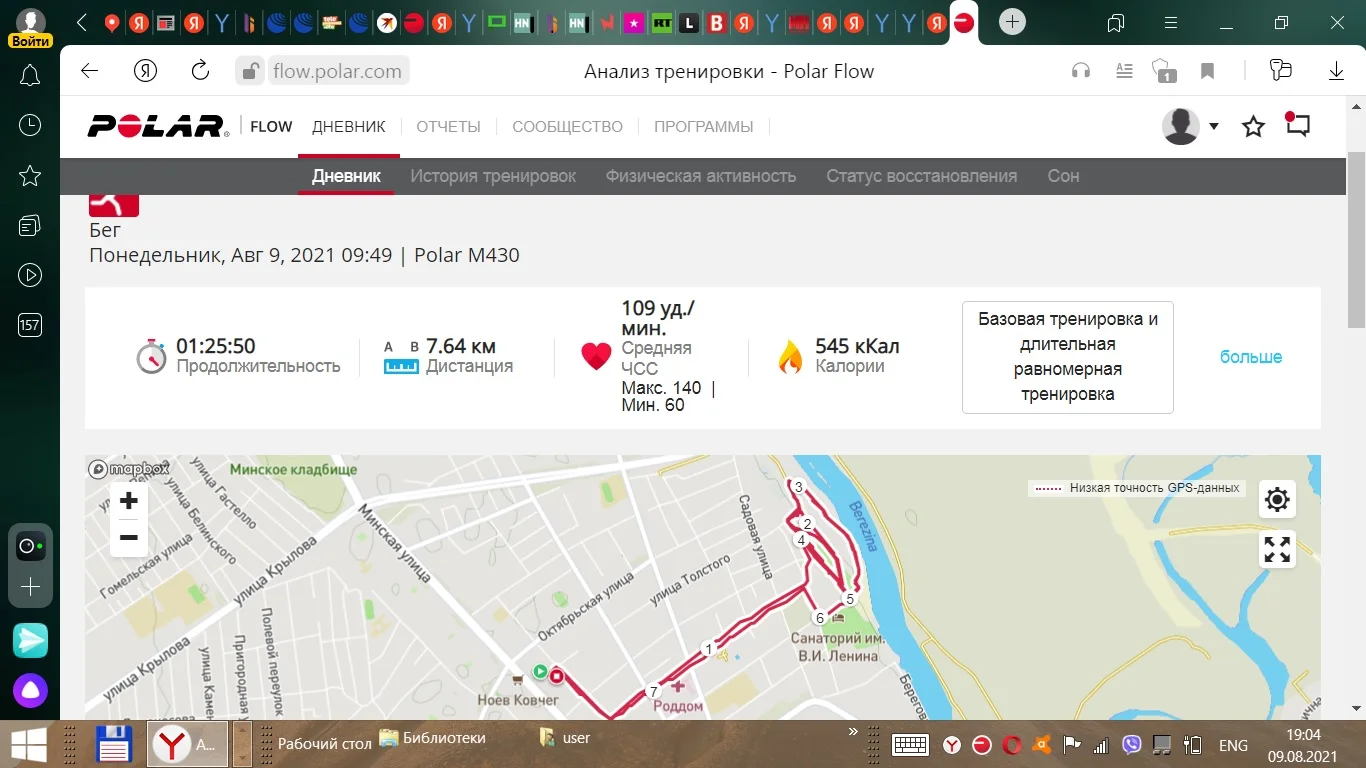The width and height of the screenshot is (1366, 768).
Task: Open the user profile dropdown arrow
Action: tap(1214, 126)
